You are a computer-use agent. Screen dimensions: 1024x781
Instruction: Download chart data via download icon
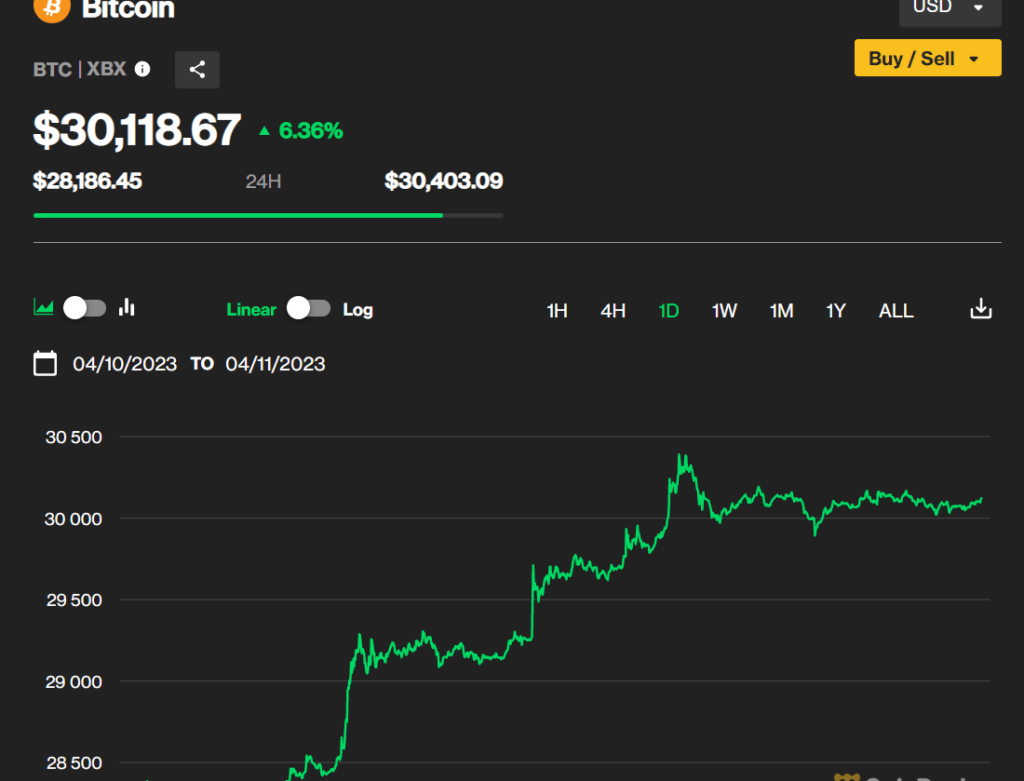981,309
